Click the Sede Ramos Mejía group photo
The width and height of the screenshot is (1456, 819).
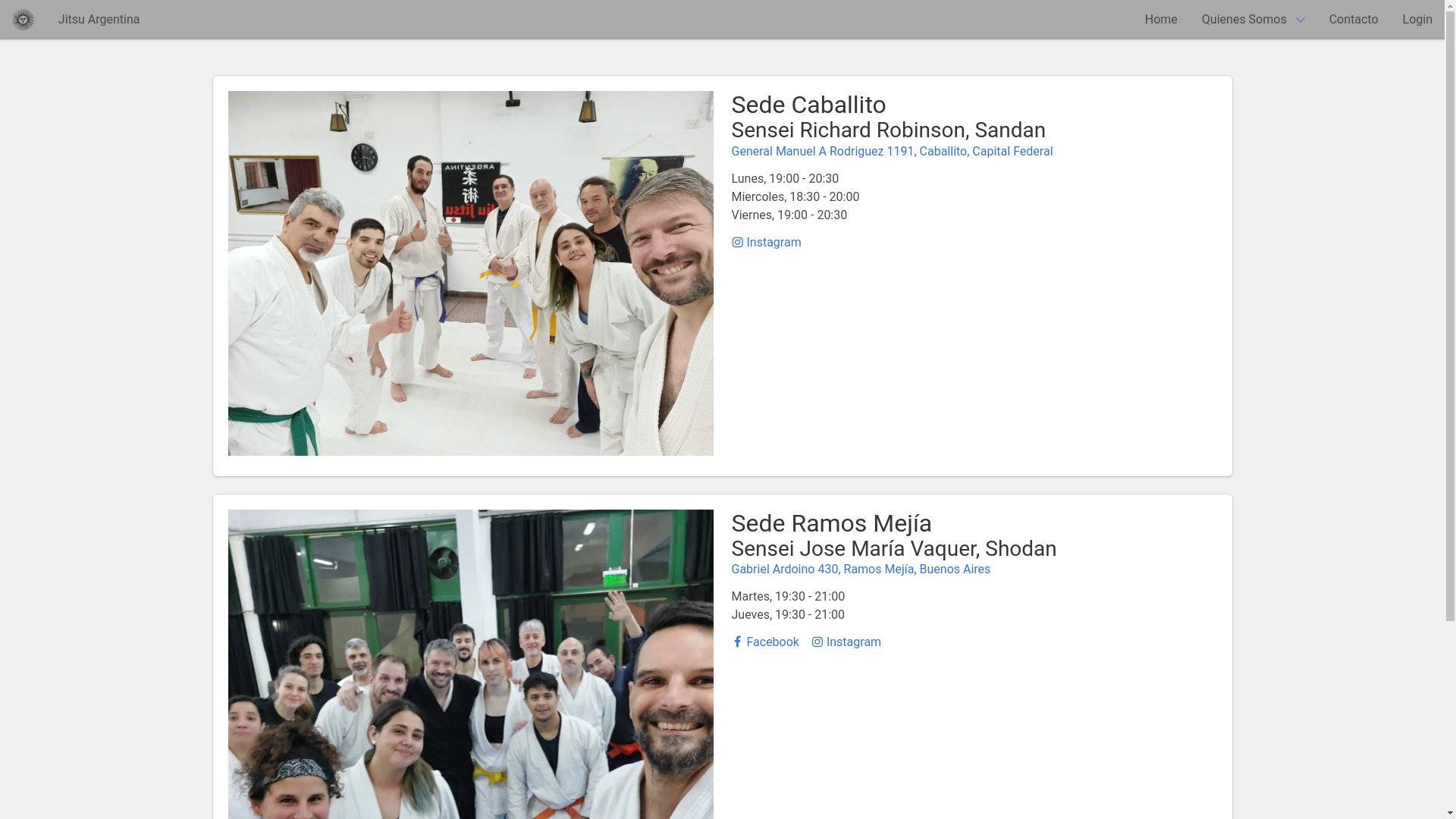click(470, 664)
